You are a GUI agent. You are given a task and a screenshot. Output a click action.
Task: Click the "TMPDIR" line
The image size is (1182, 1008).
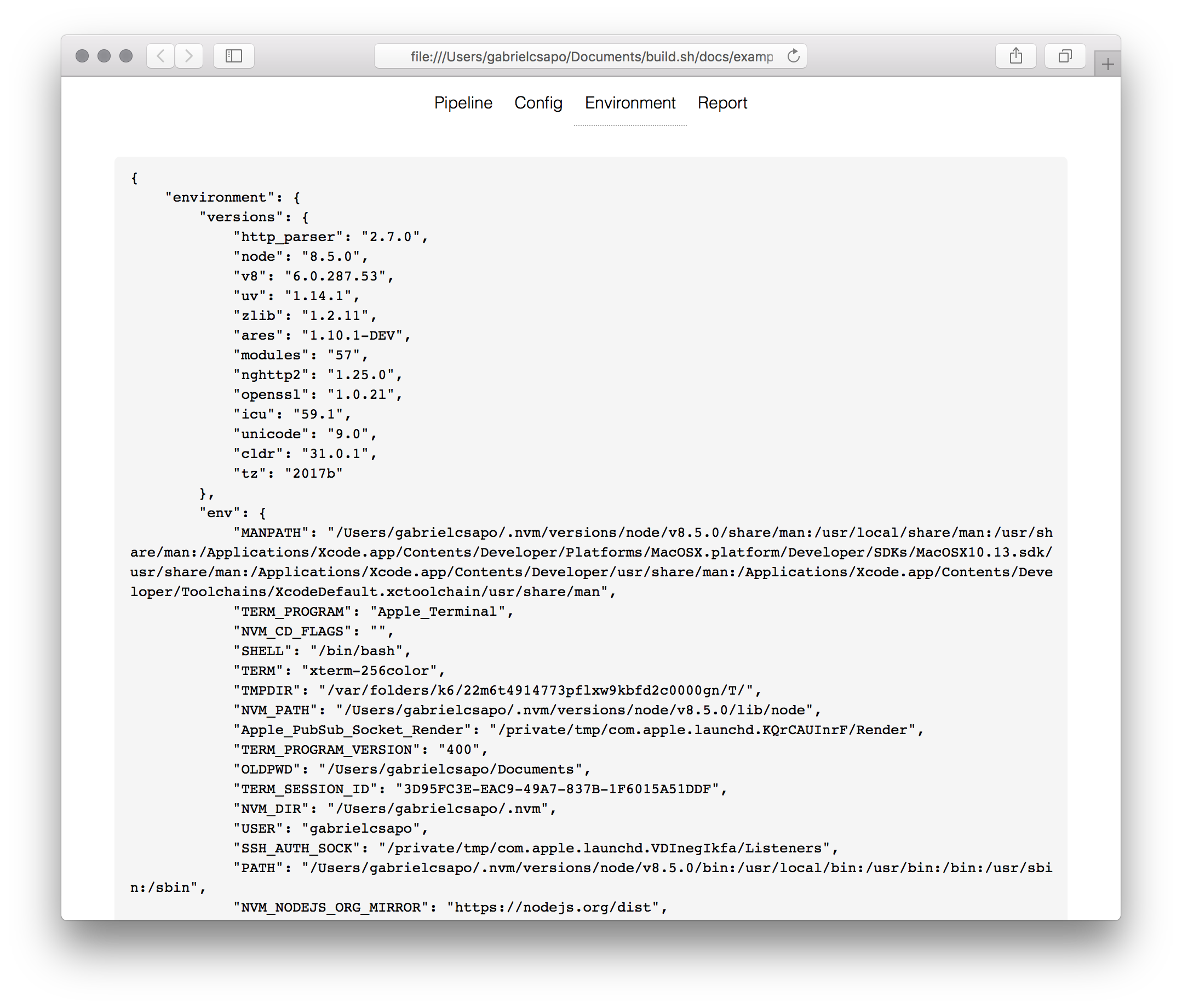[x=497, y=690]
